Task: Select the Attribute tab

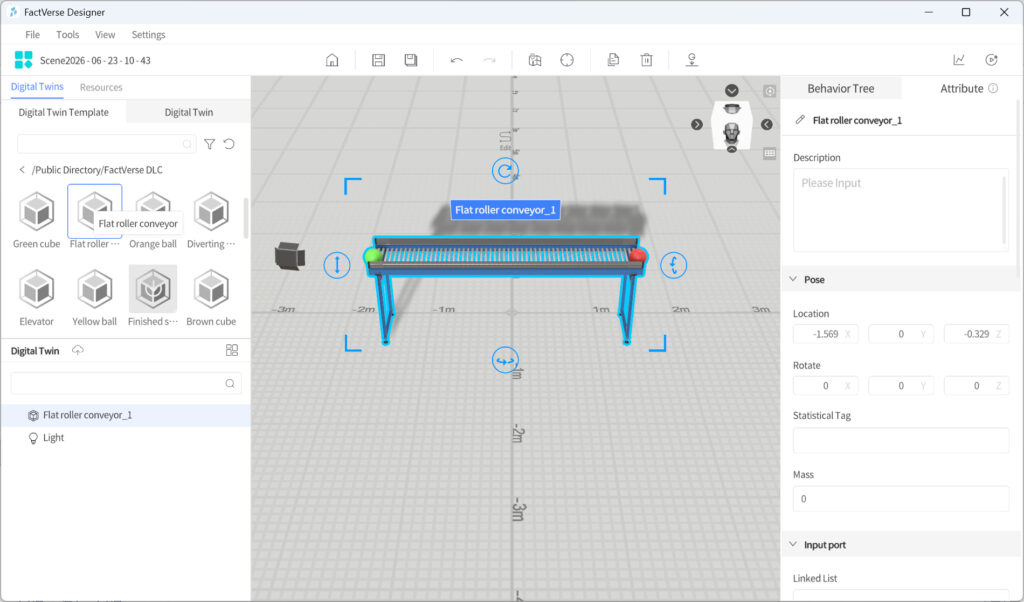Action: (x=961, y=89)
